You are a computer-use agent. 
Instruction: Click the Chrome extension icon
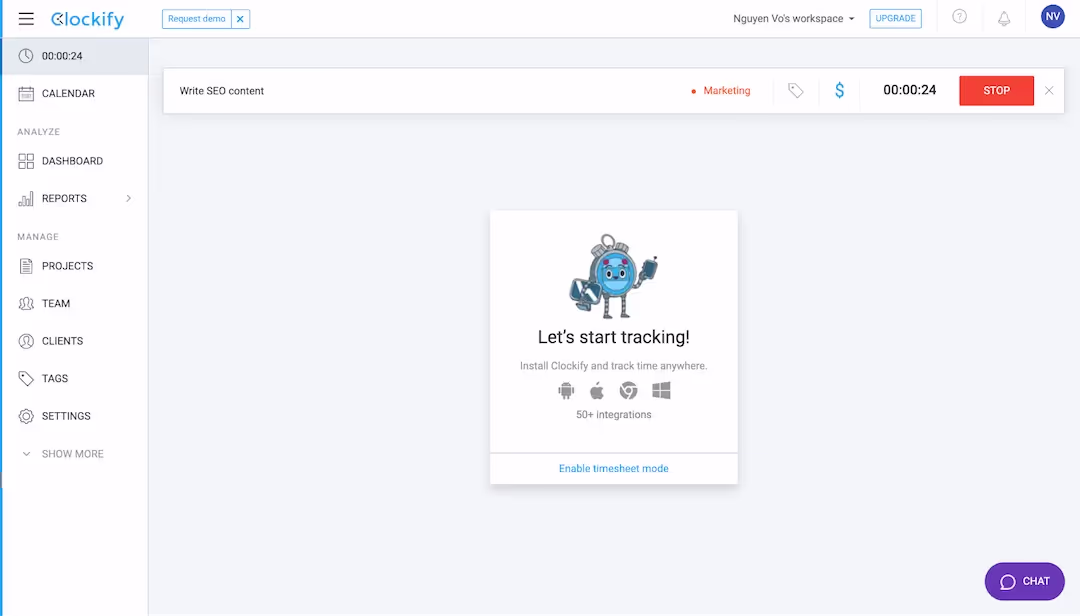click(628, 391)
